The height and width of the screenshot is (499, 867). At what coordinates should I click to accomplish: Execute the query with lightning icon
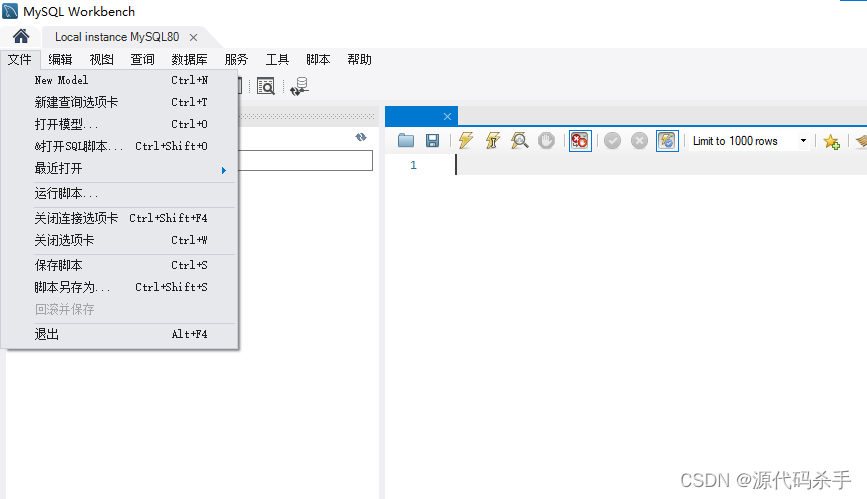[x=466, y=141]
